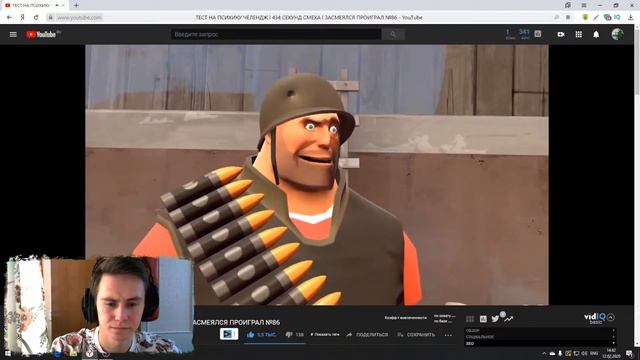Bookmark this page in the address bar

(568, 18)
